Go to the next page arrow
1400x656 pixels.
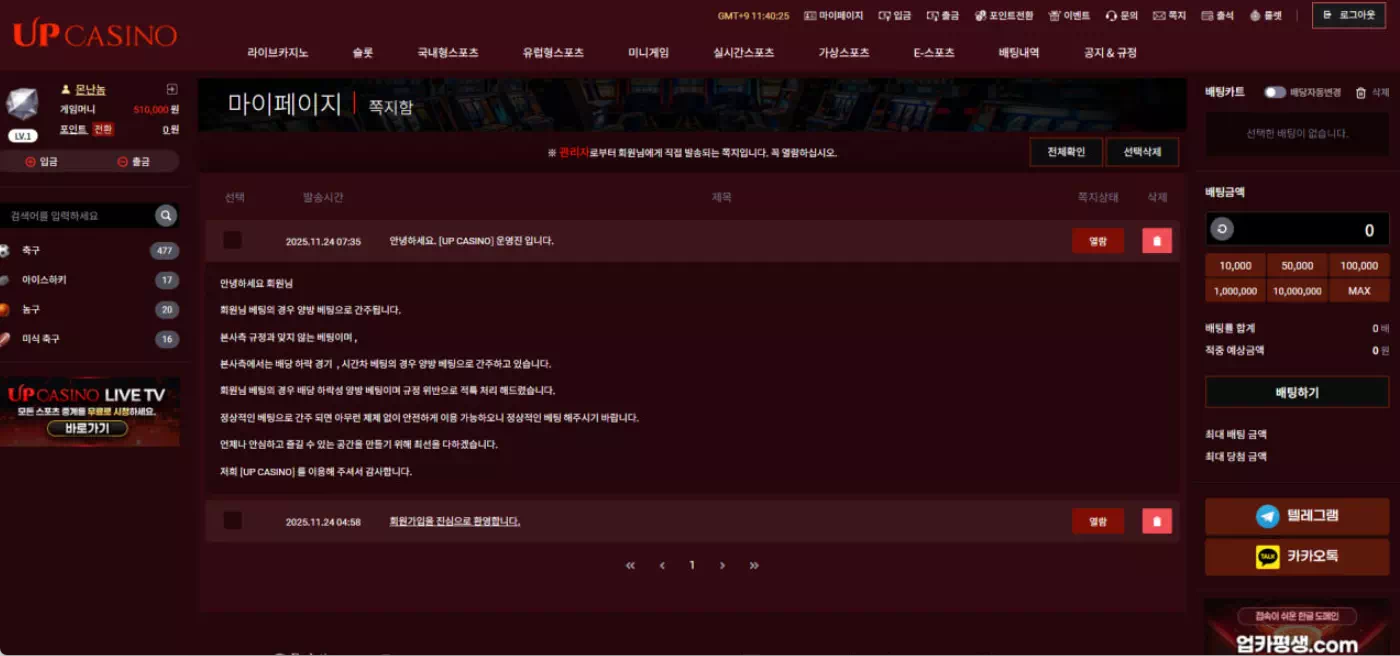(x=722, y=565)
